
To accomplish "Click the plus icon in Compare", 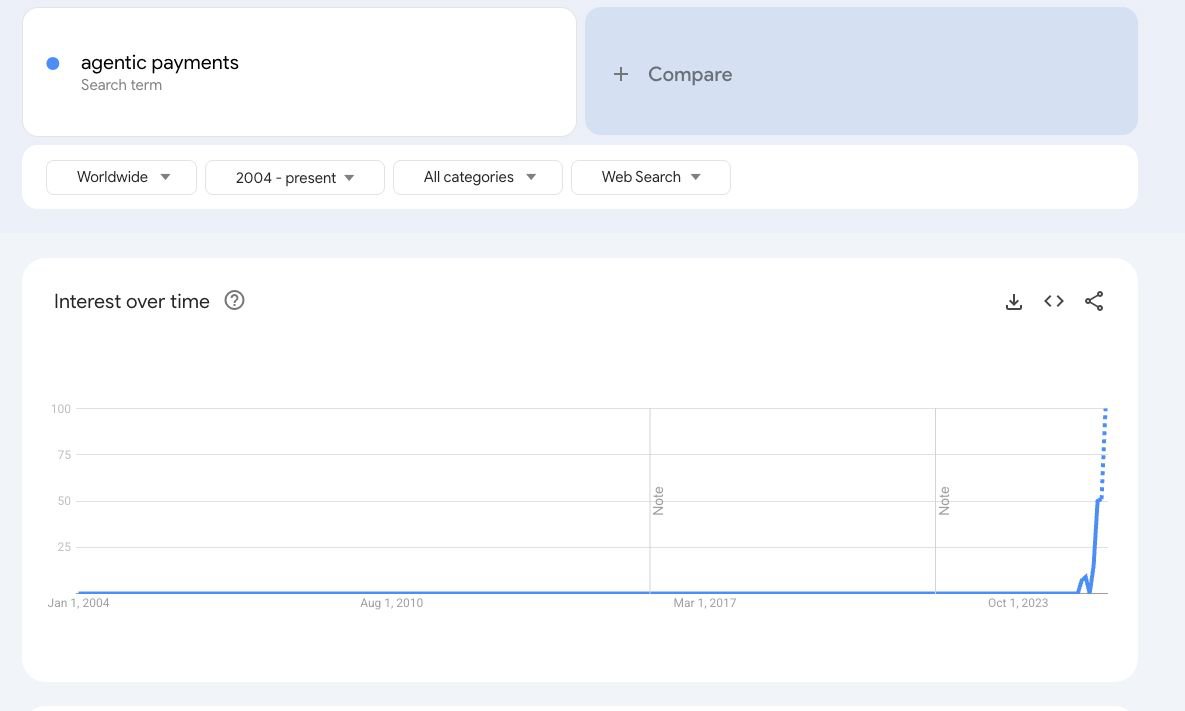I will point(620,74).
